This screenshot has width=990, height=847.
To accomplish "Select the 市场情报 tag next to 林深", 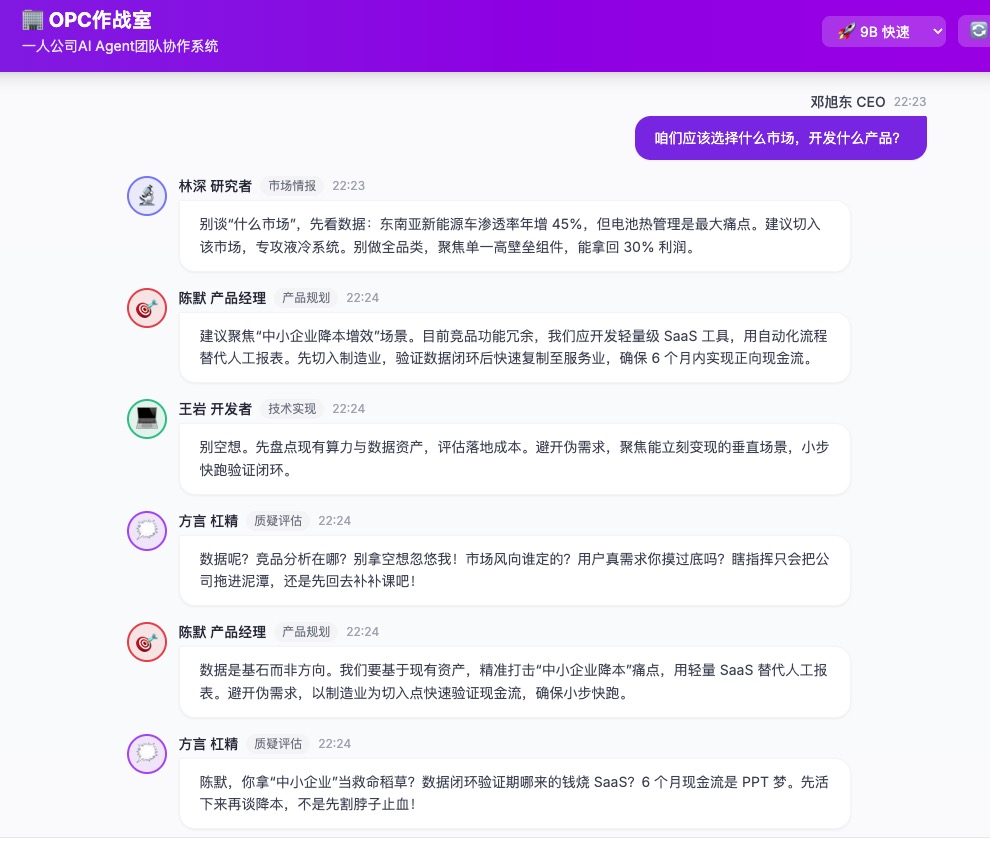I will click(292, 186).
